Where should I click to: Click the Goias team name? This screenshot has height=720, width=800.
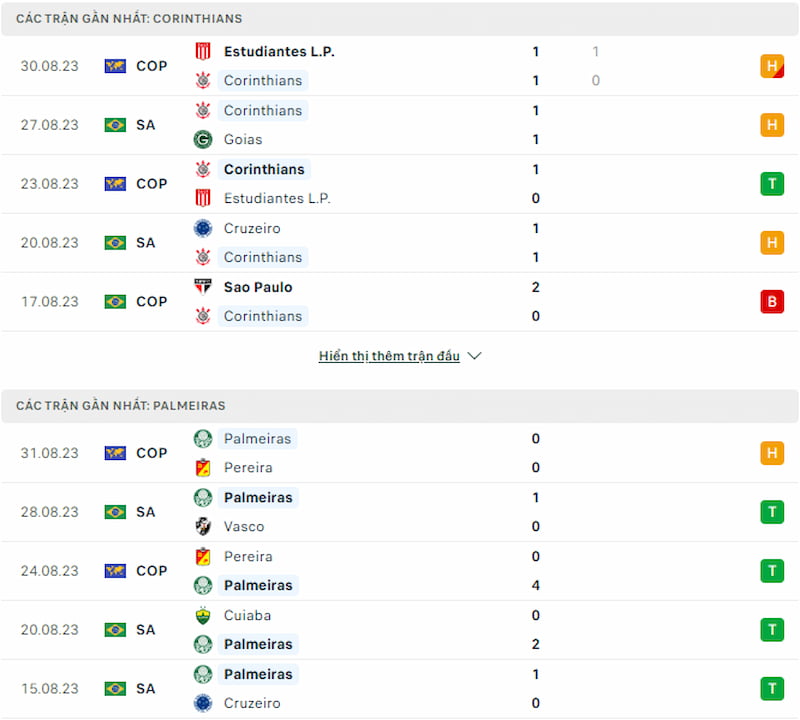[243, 139]
